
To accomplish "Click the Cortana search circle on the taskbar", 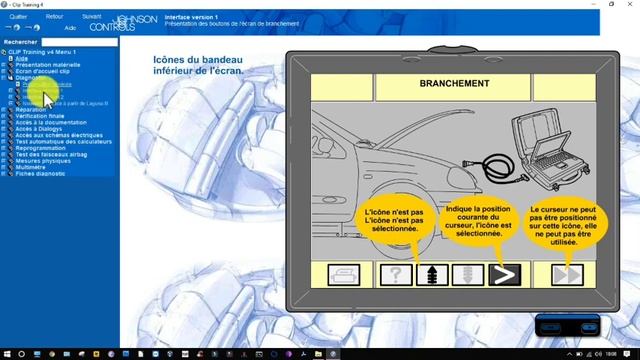I will click(22, 354).
